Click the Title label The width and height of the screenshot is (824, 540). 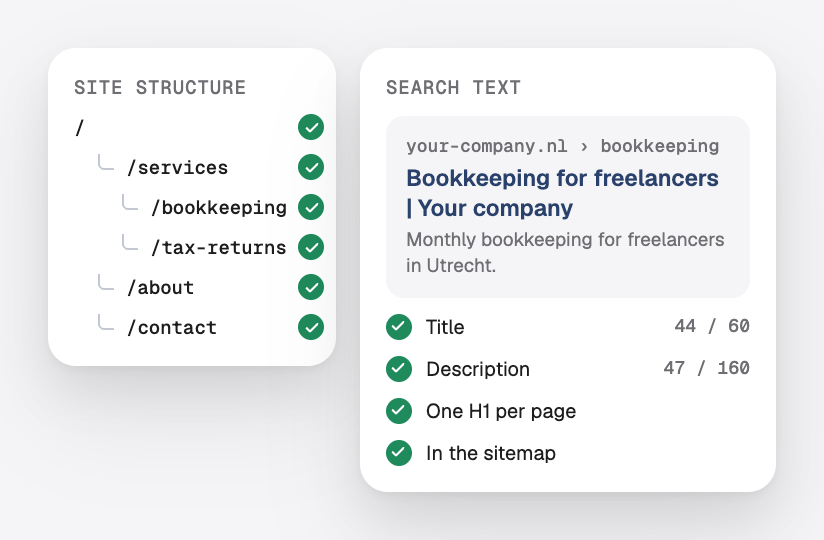(x=445, y=327)
